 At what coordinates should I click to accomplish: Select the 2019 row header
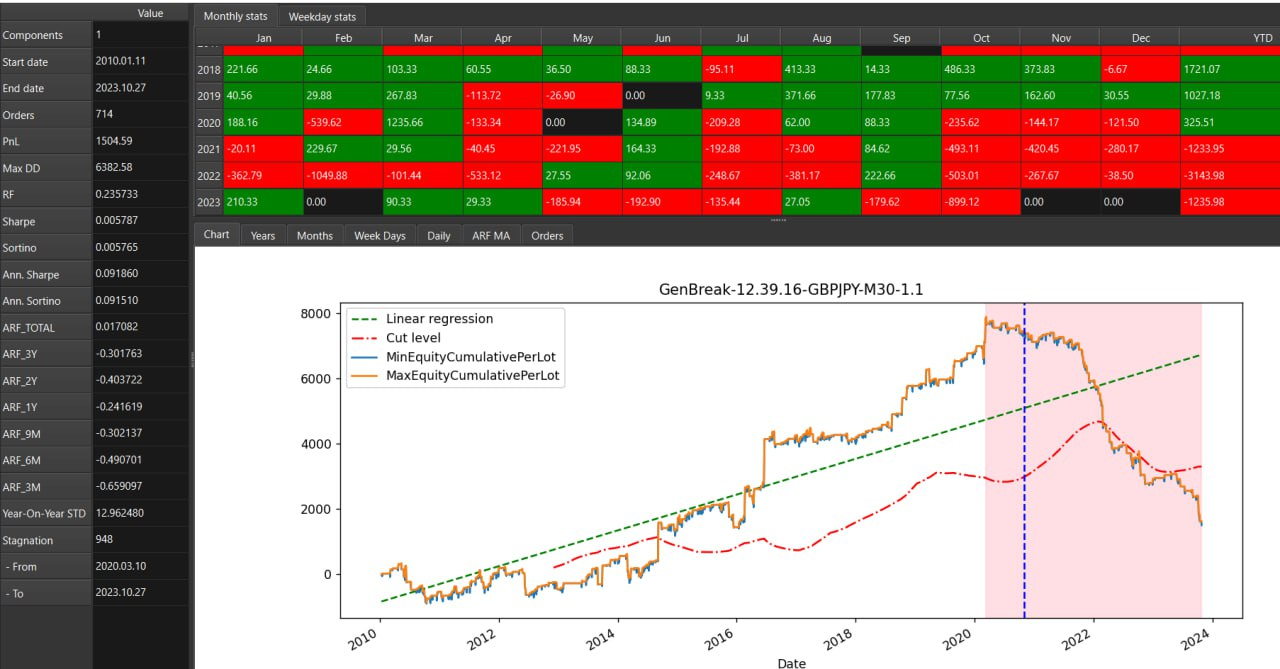pyautogui.click(x=209, y=97)
